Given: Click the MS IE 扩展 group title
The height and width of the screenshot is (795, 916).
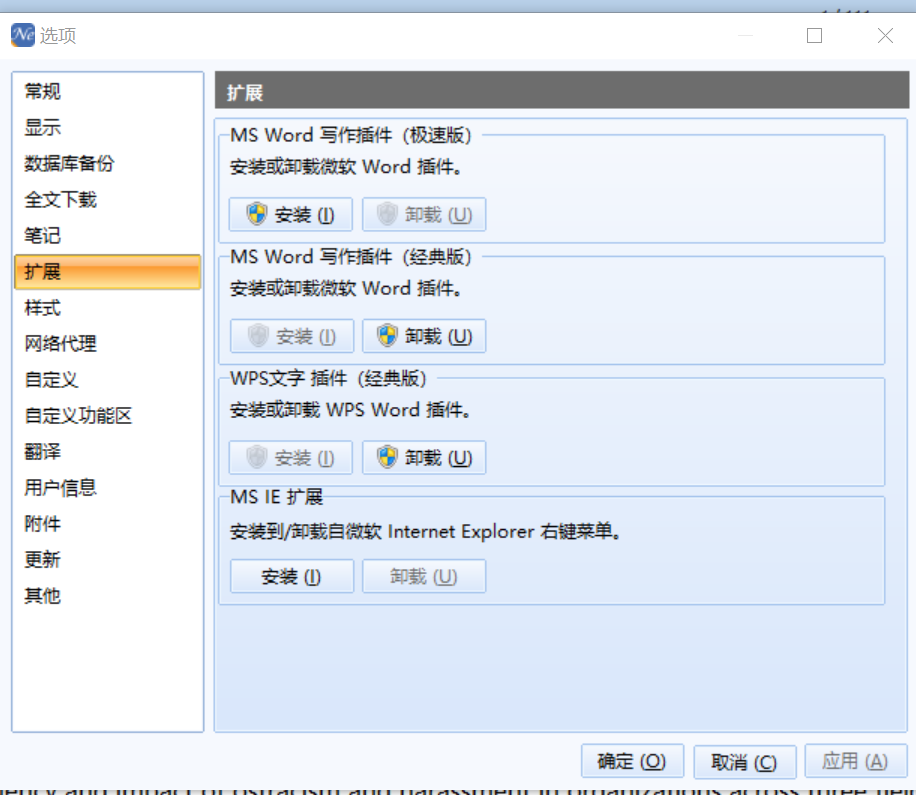Looking at the screenshot, I should click(x=276, y=497).
